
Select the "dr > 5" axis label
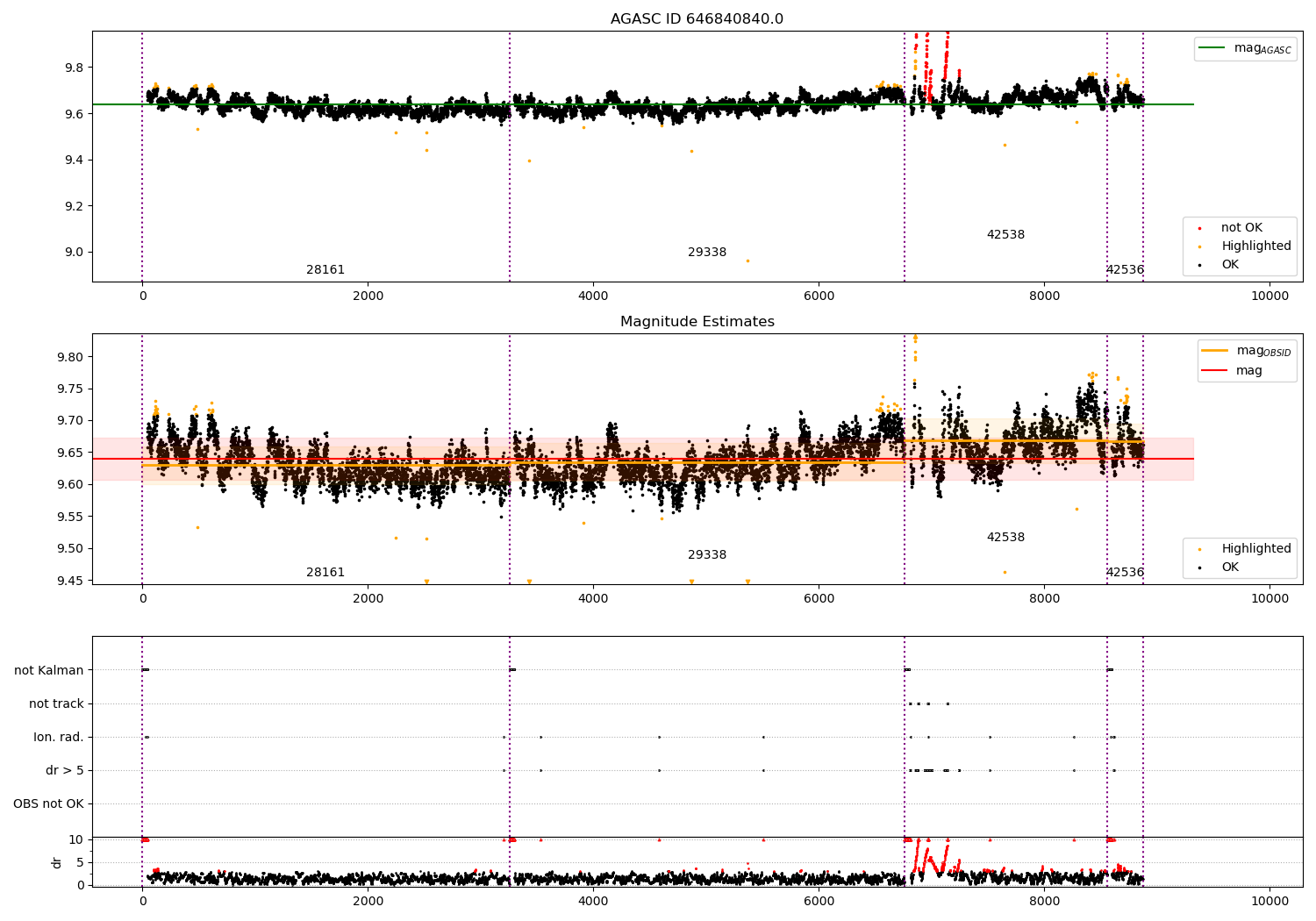coord(65,770)
